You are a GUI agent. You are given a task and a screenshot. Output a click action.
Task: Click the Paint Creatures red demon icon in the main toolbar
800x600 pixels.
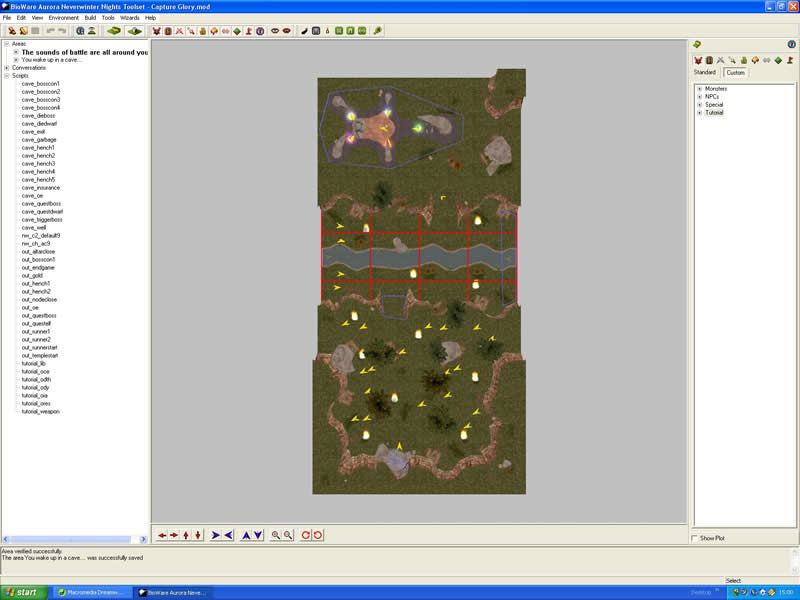tap(157, 31)
